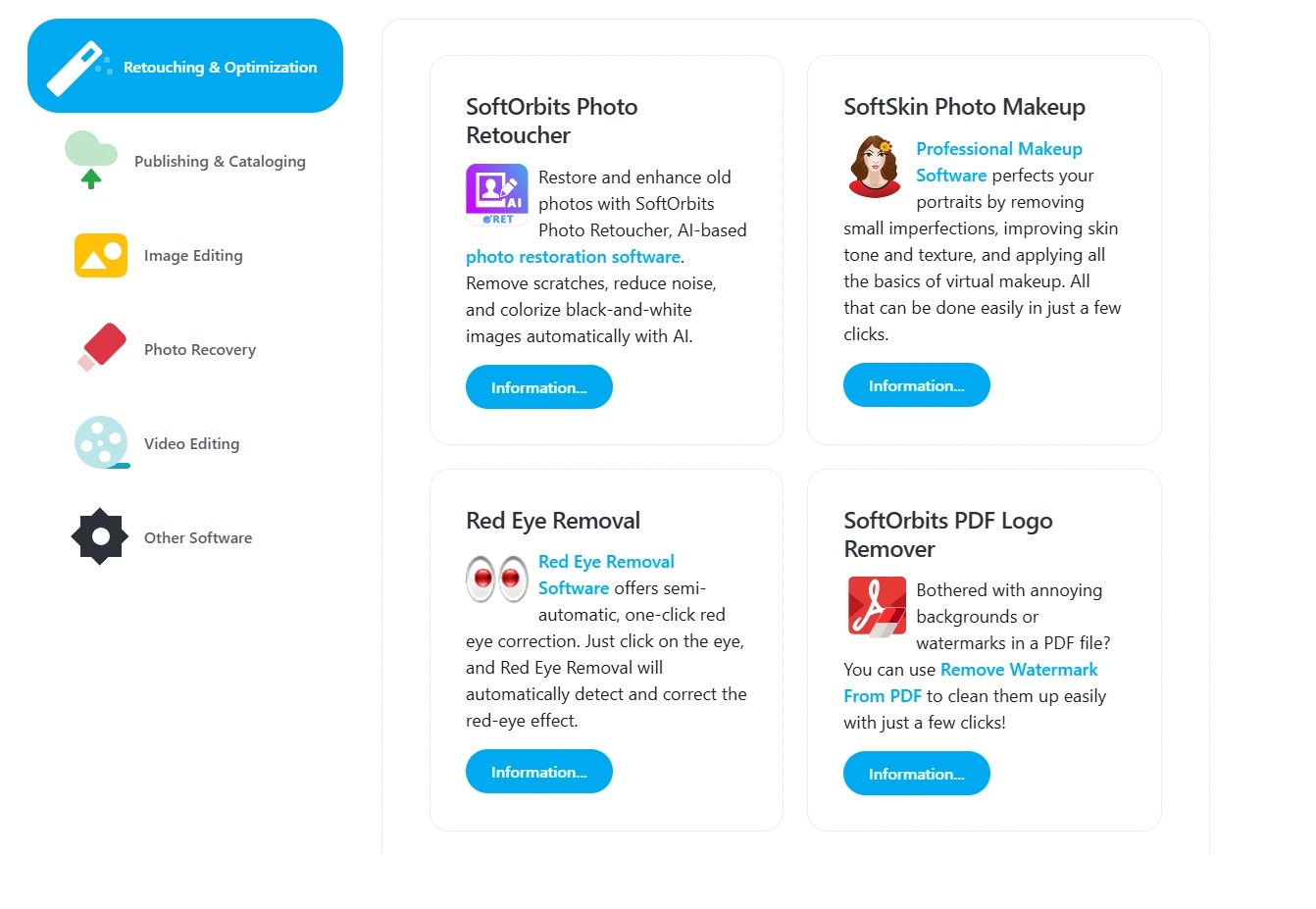This screenshot has width=1316, height=909.
Task: Click Information button under PDF Logo Remover
Action: pos(917,774)
